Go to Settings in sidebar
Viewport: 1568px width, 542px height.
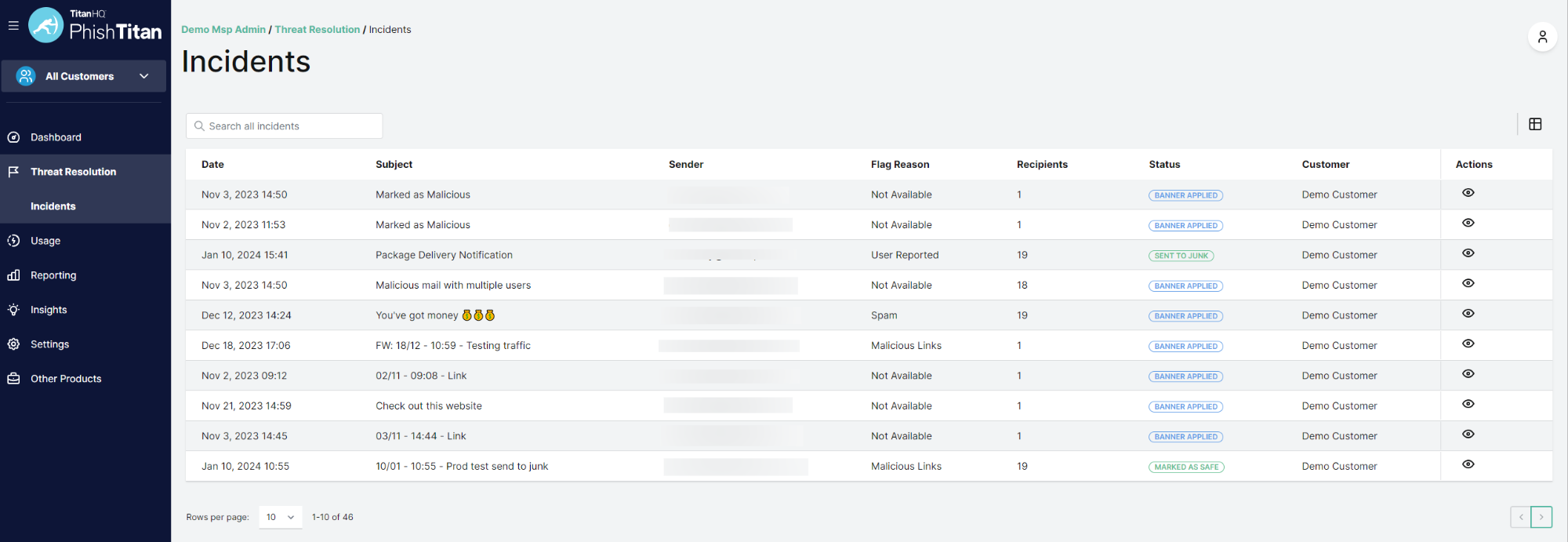pyautogui.click(x=49, y=344)
